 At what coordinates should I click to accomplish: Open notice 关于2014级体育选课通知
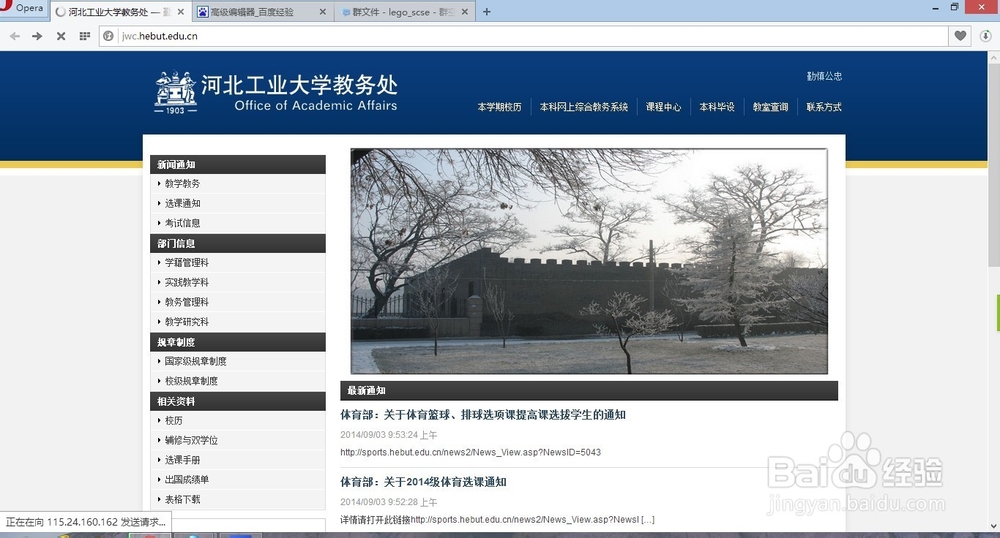point(423,482)
